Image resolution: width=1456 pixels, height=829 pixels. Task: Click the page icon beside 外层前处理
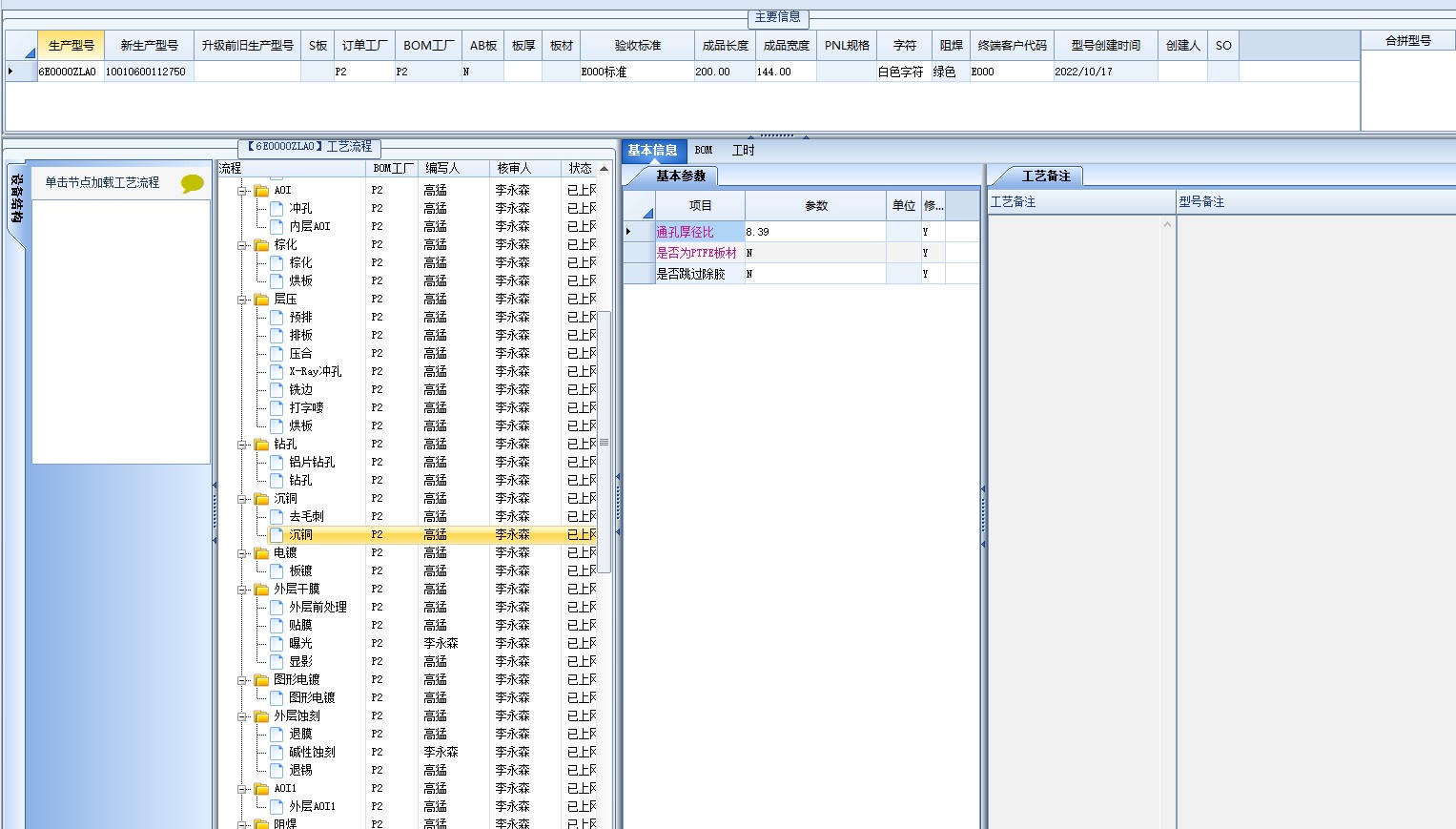click(x=277, y=607)
